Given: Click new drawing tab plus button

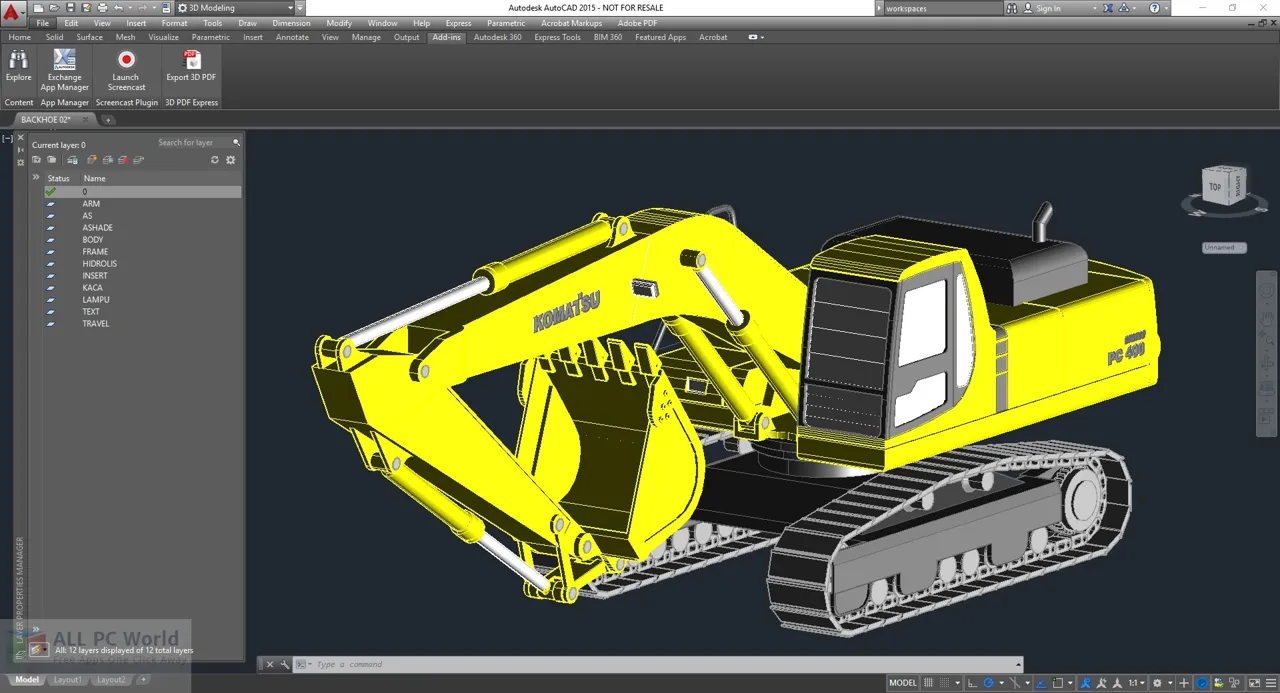Looking at the screenshot, I should coord(108,119).
